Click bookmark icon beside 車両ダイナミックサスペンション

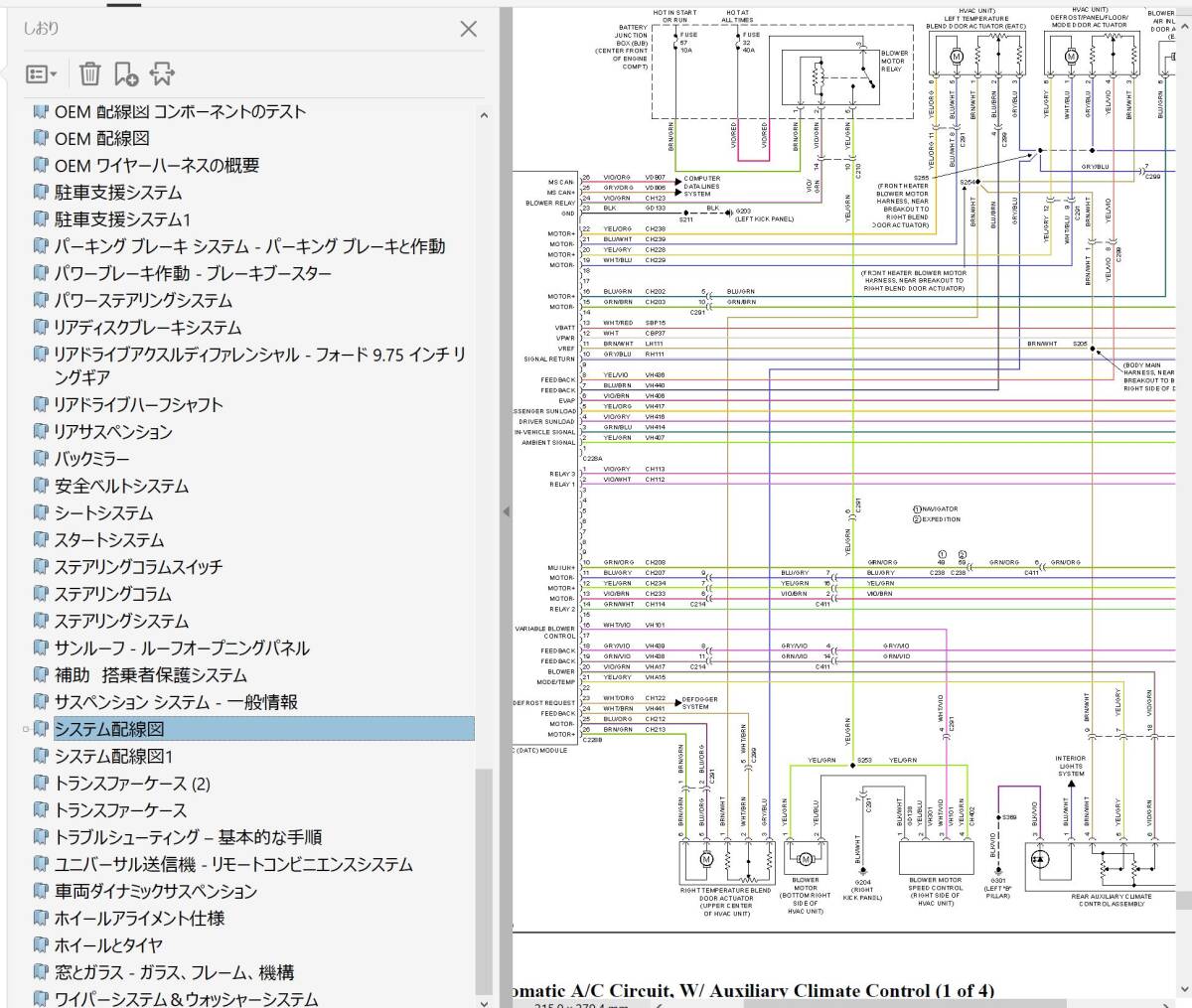41,891
